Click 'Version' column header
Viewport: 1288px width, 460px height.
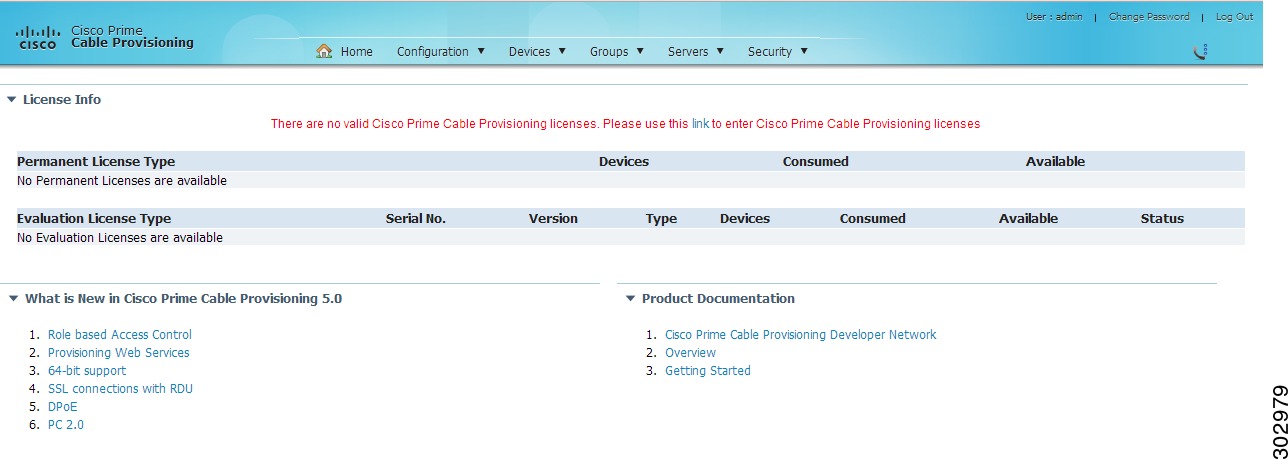(553, 218)
